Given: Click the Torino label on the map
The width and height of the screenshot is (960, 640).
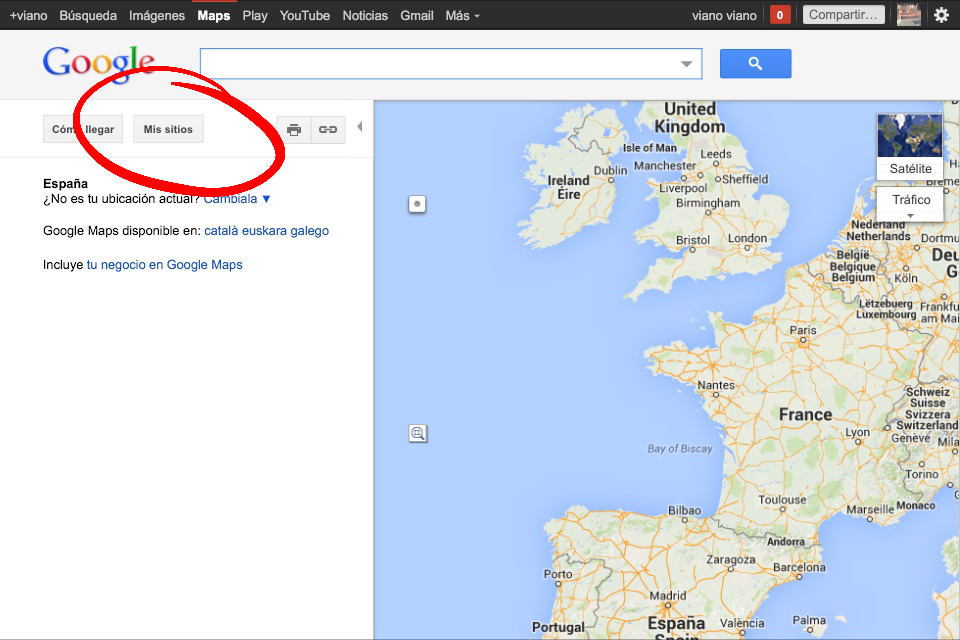Looking at the screenshot, I should click(921, 474).
